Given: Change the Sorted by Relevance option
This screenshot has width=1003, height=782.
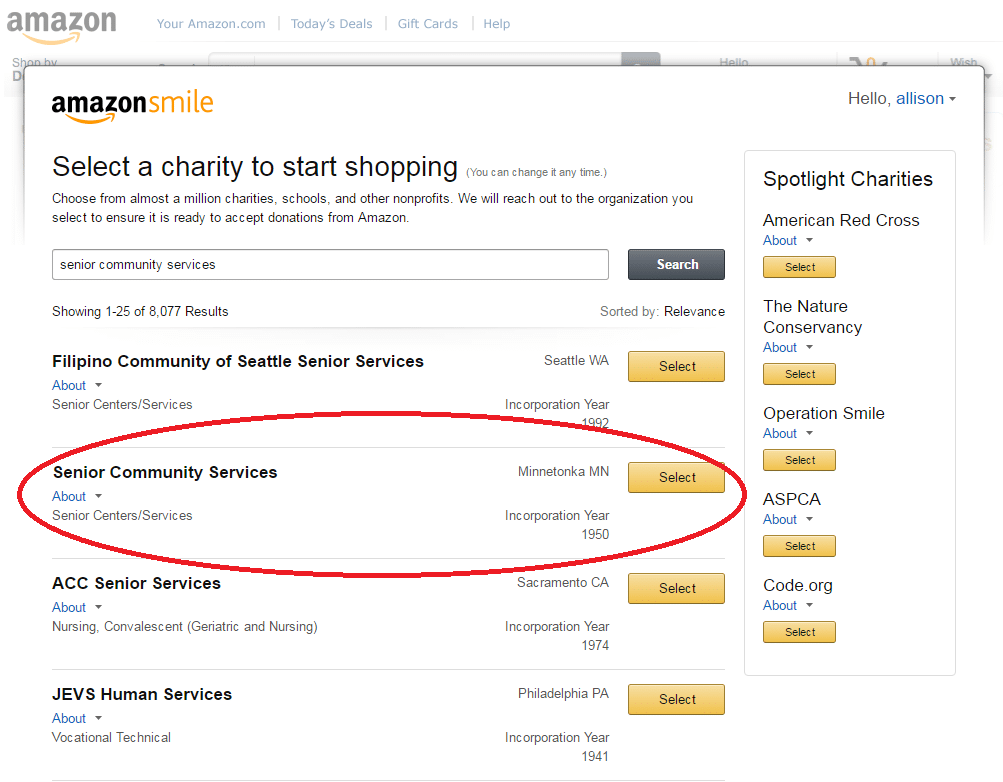Looking at the screenshot, I should point(694,312).
